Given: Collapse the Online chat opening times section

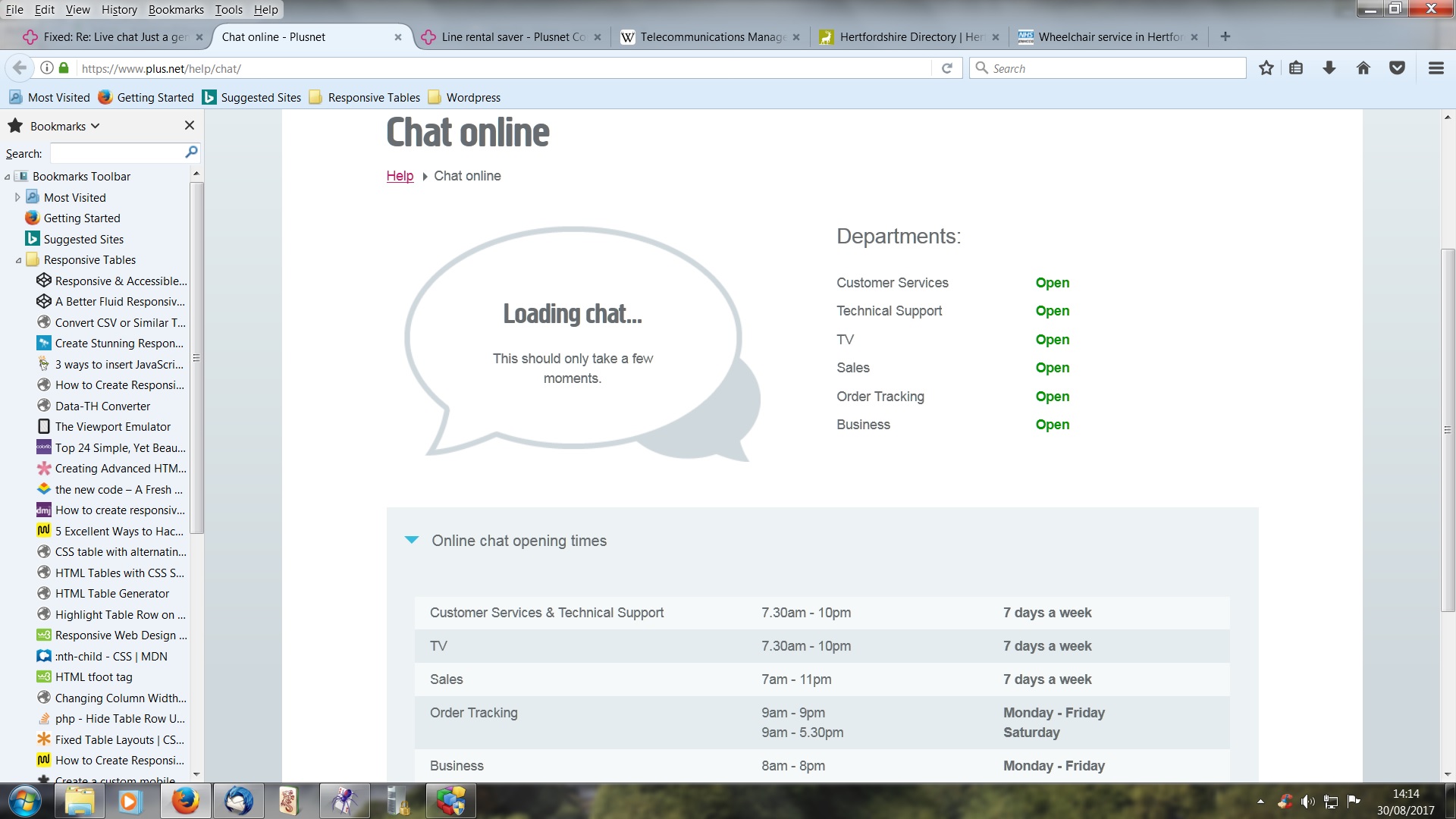Looking at the screenshot, I should pos(411,540).
